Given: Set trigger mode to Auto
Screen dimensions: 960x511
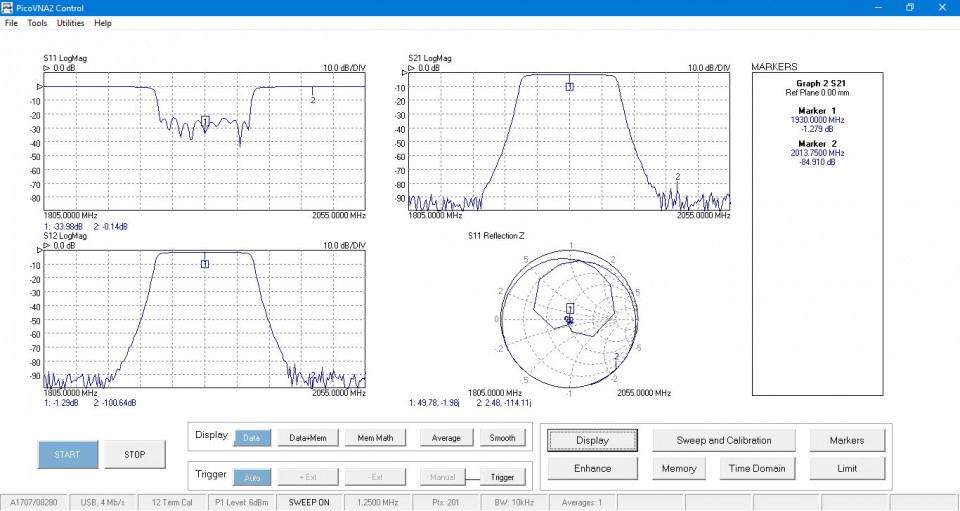Looking at the screenshot, I should [252, 476].
